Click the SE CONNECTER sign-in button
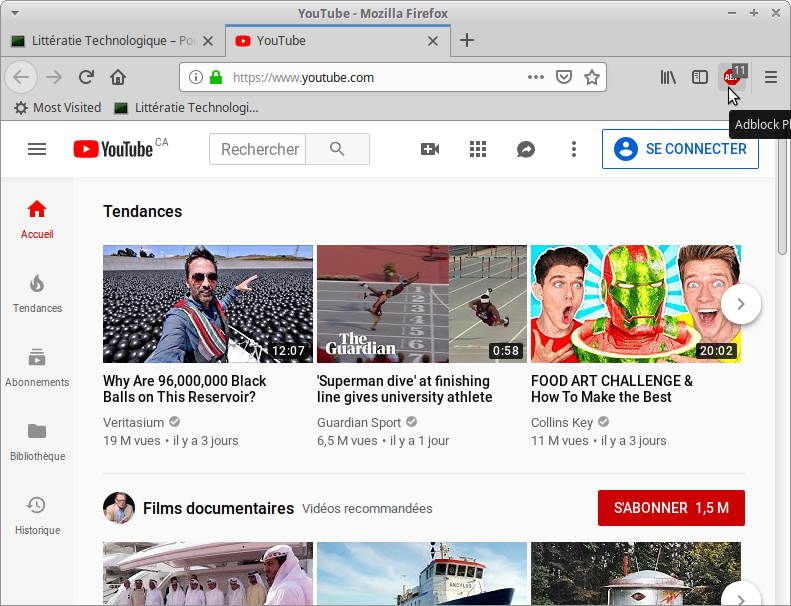Image resolution: width=791 pixels, height=606 pixels. coord(680,149)
